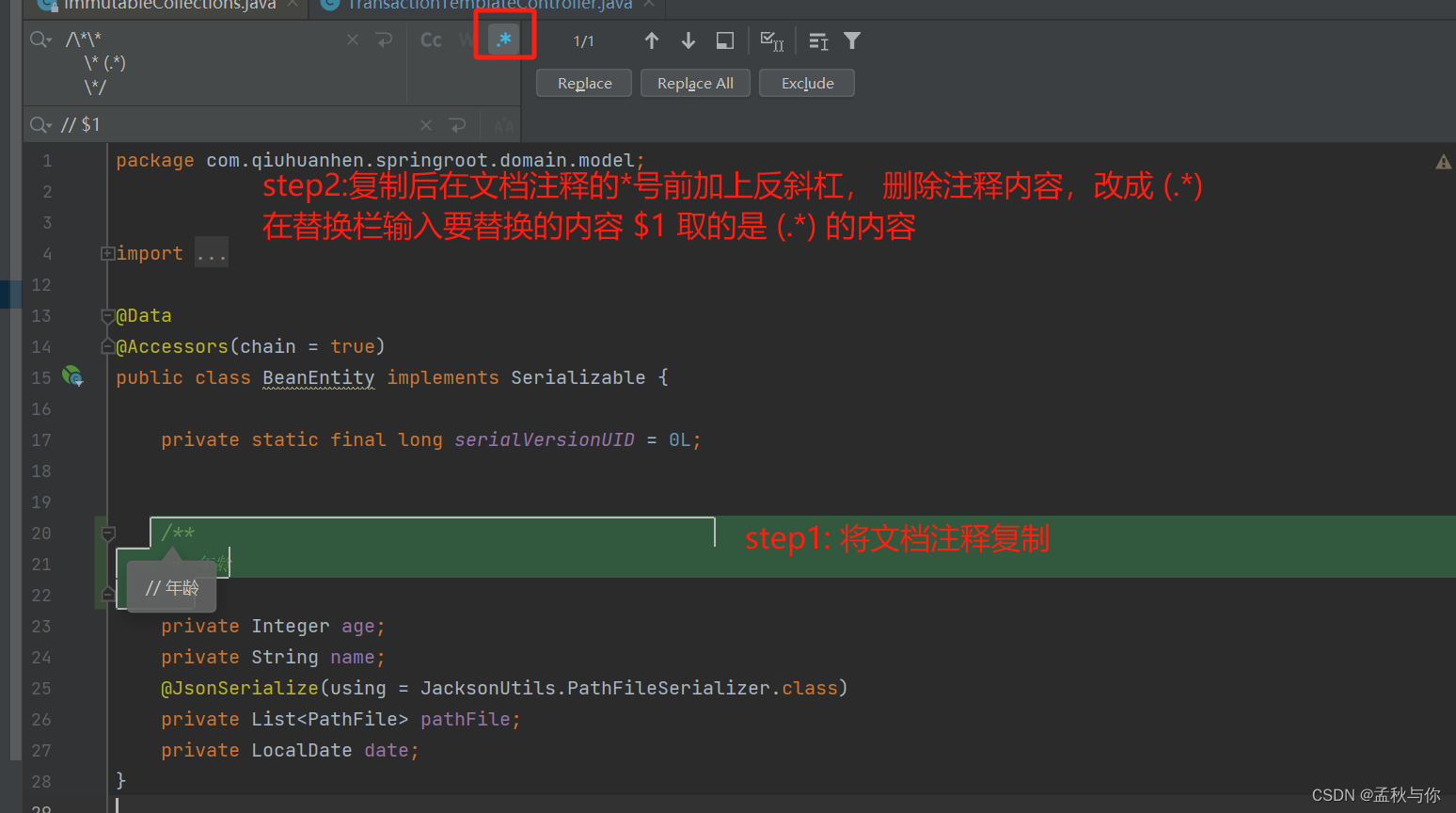1456x813 pixels.
Task: Go to next occurrence with down arrow
Action: [688, 40]
